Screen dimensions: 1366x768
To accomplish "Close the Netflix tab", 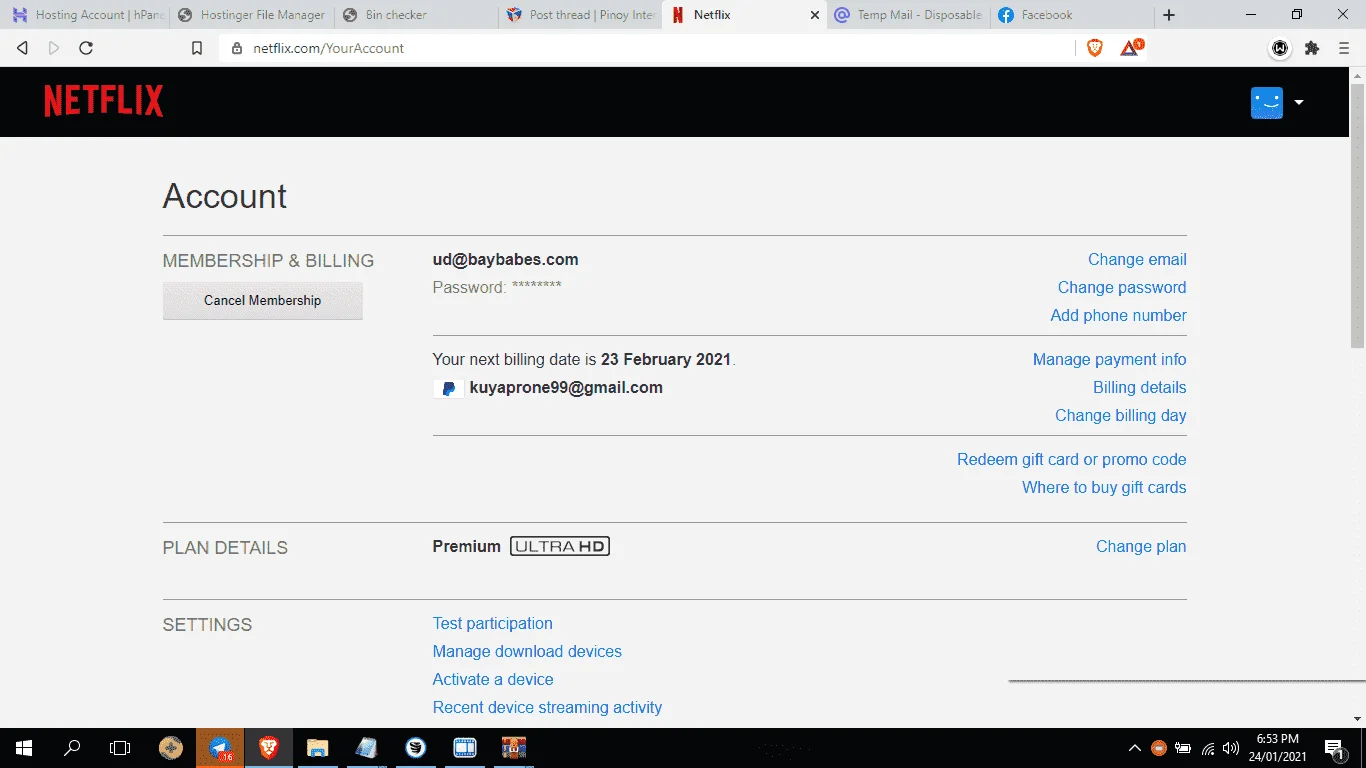I will coord(814,15).
